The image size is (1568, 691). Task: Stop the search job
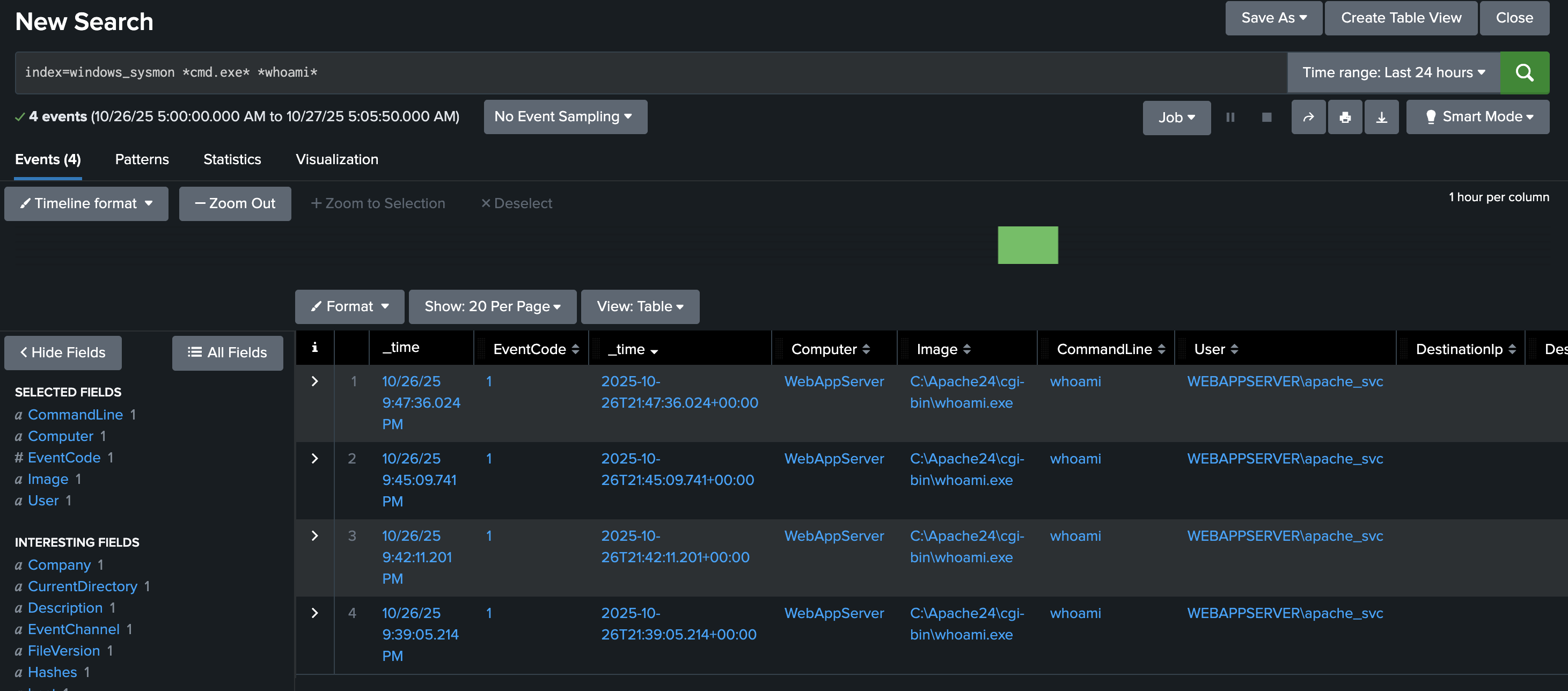coord(1267,117)
